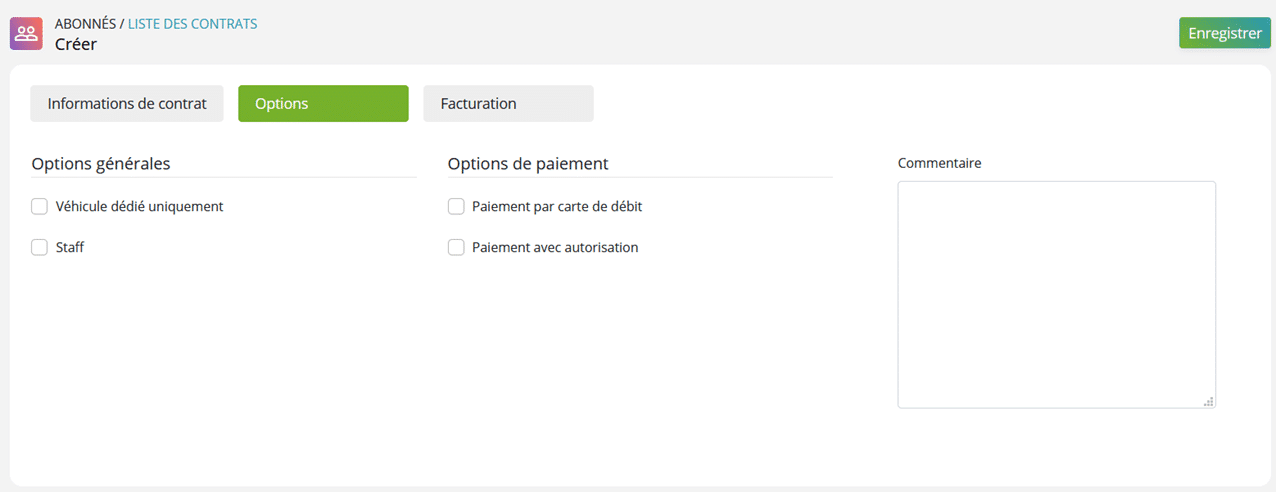
Task: Click the Staff label text
Action: tap(70, 247)
